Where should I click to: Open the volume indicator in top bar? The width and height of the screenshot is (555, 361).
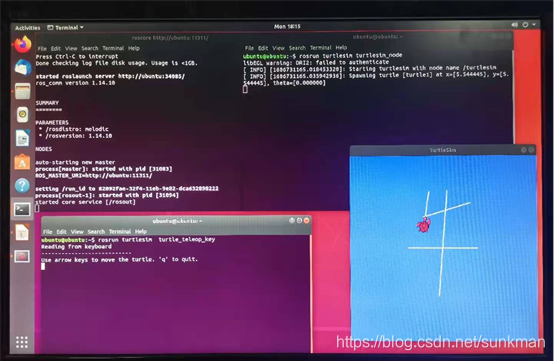(514, 25)
